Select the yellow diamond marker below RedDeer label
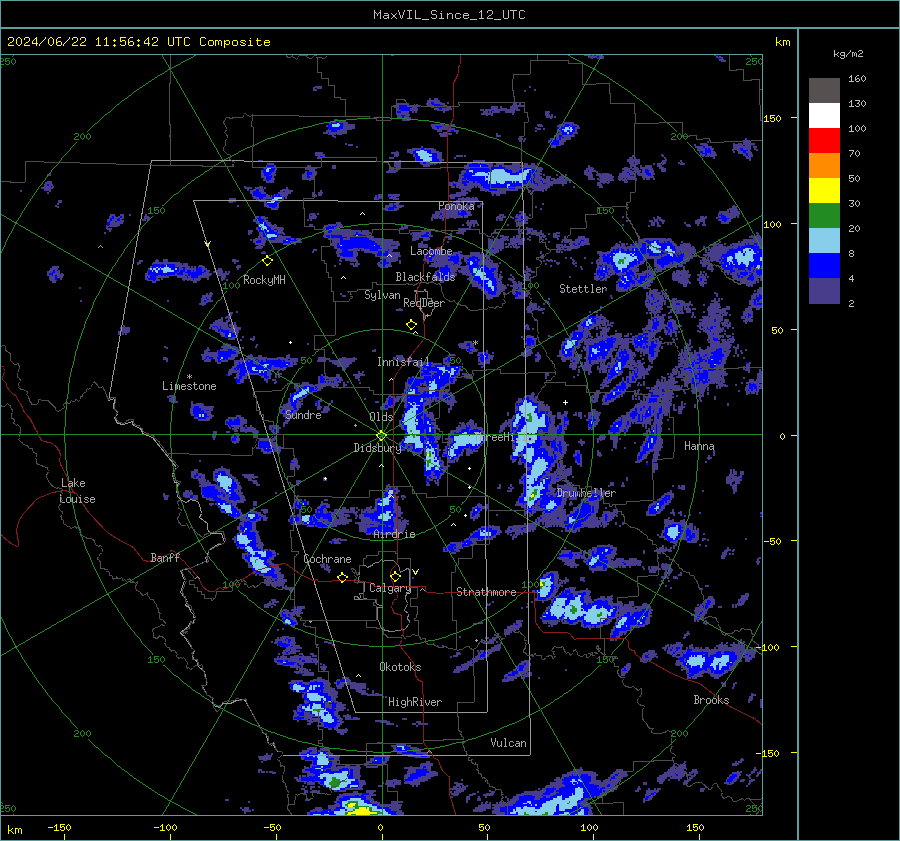The image size is (900, 841). pos(411,325)
